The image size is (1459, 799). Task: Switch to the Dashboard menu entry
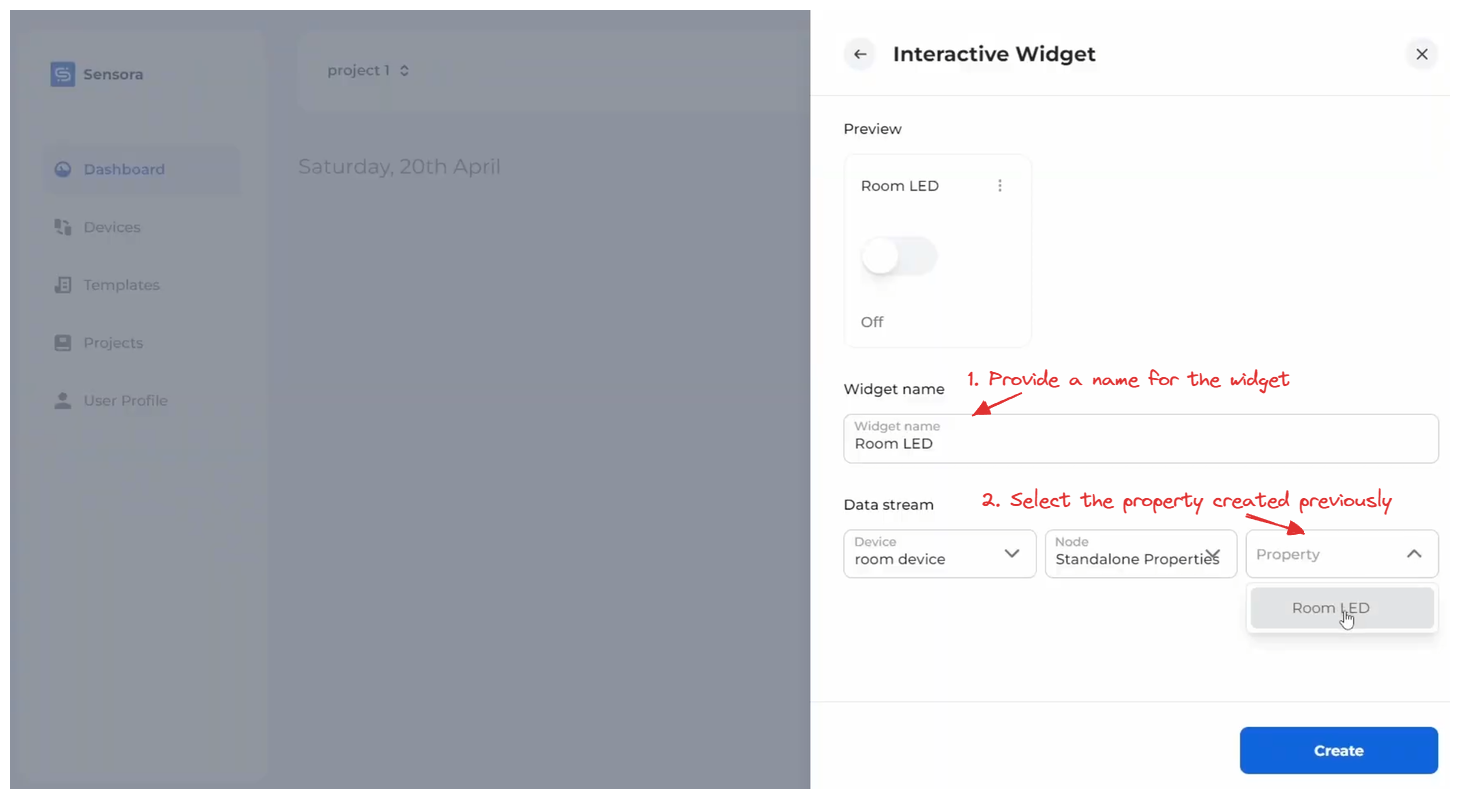[123, 169]
